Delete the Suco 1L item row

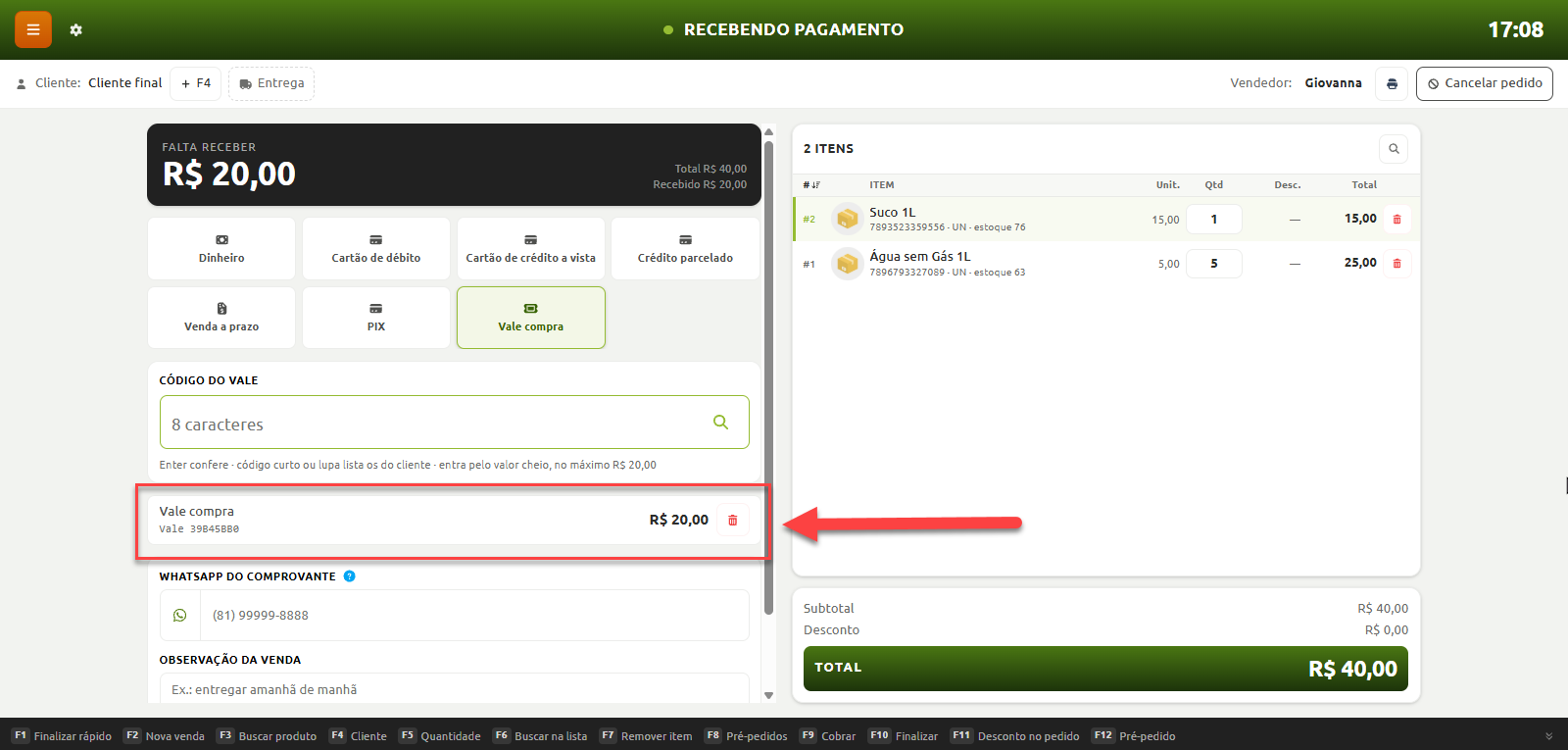[x=1396, y=220]
